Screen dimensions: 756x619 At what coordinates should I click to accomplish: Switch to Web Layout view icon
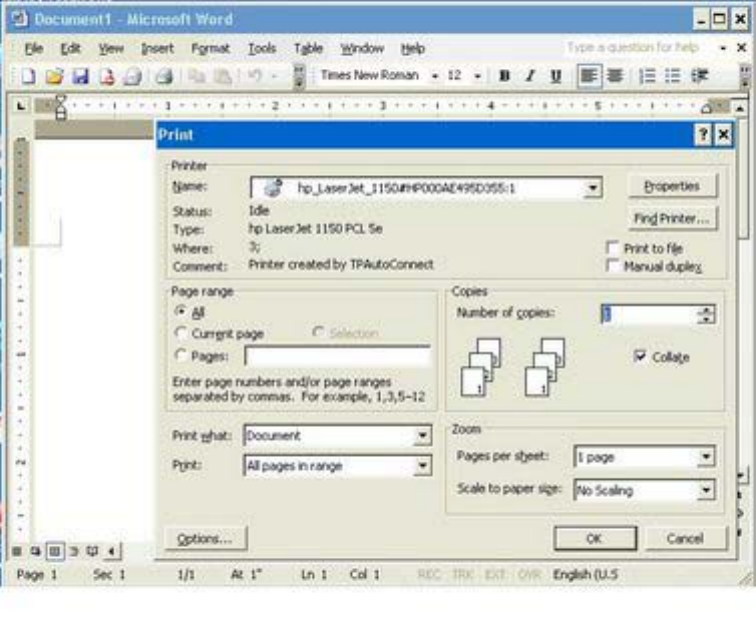[x=35, y=551]
